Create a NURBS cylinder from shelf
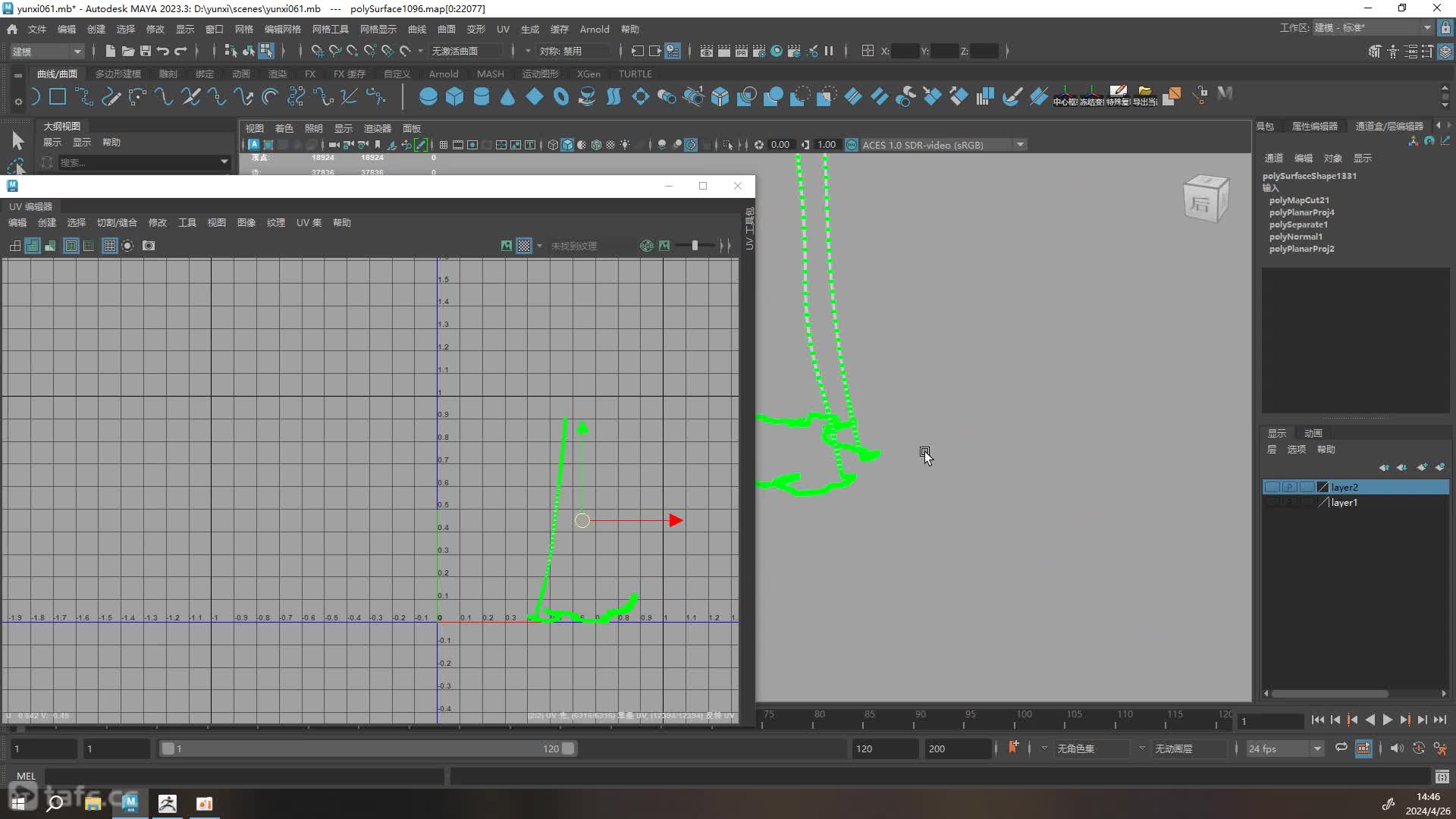Screen dimensions: 1456x819 click(482, 96)
